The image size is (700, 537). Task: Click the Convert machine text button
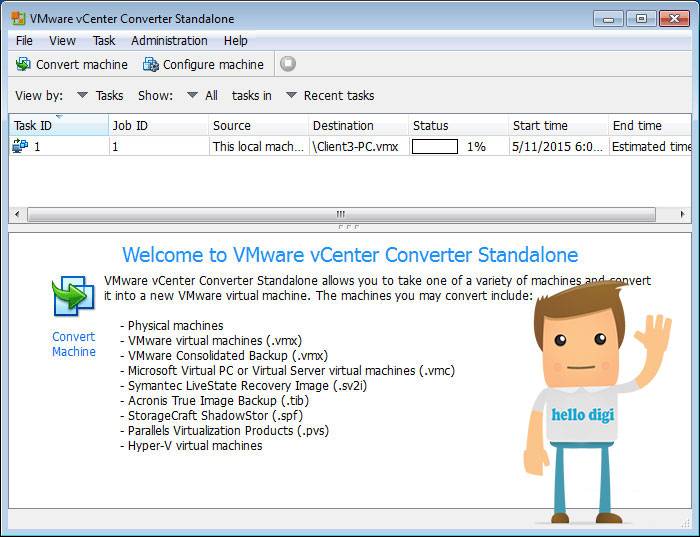pyautogui.click(x=82, y=65)
